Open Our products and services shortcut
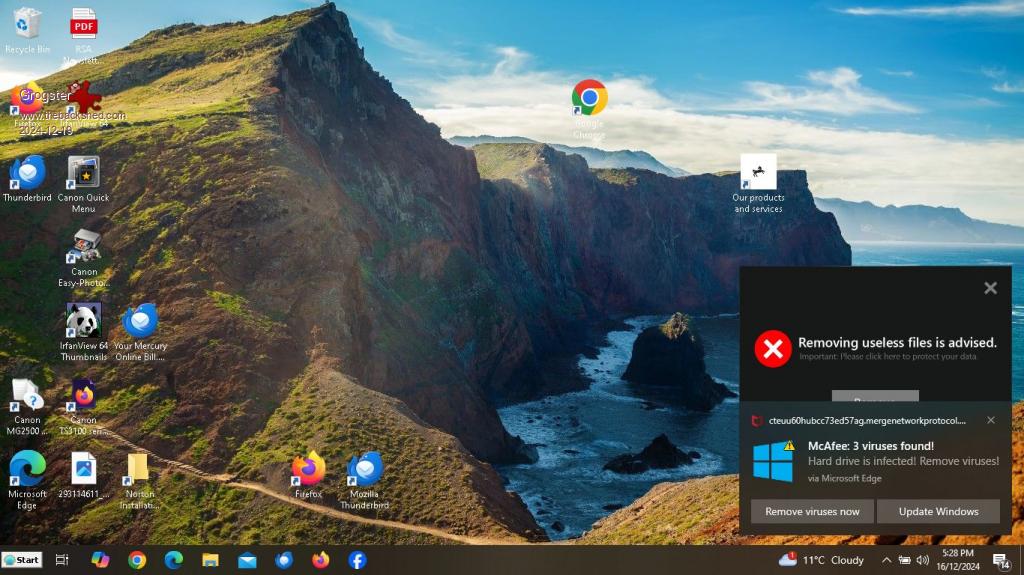Screen dimensions: 1024x575 point(758,174)
